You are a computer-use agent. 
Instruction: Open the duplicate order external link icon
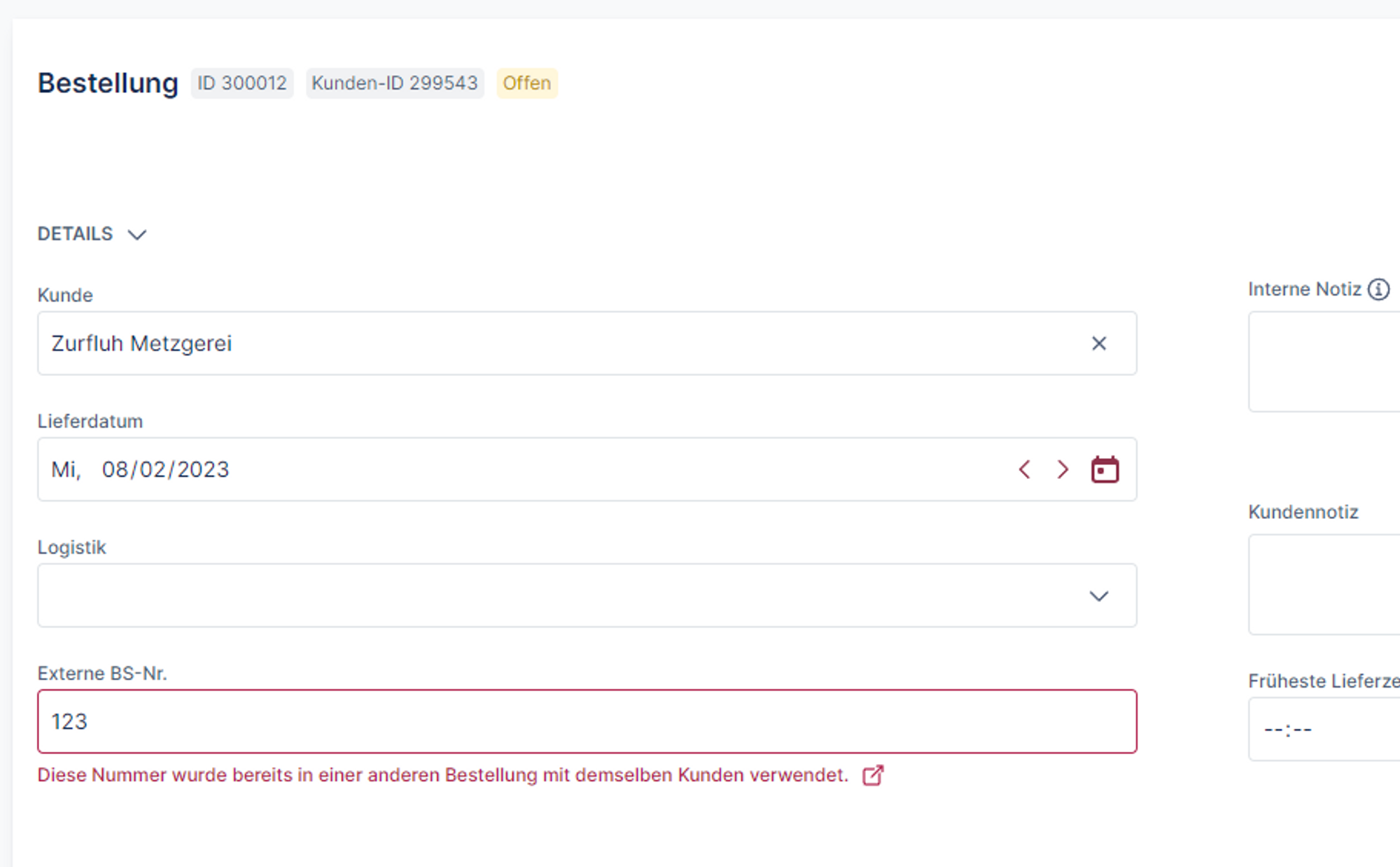(x=872, y=775)
